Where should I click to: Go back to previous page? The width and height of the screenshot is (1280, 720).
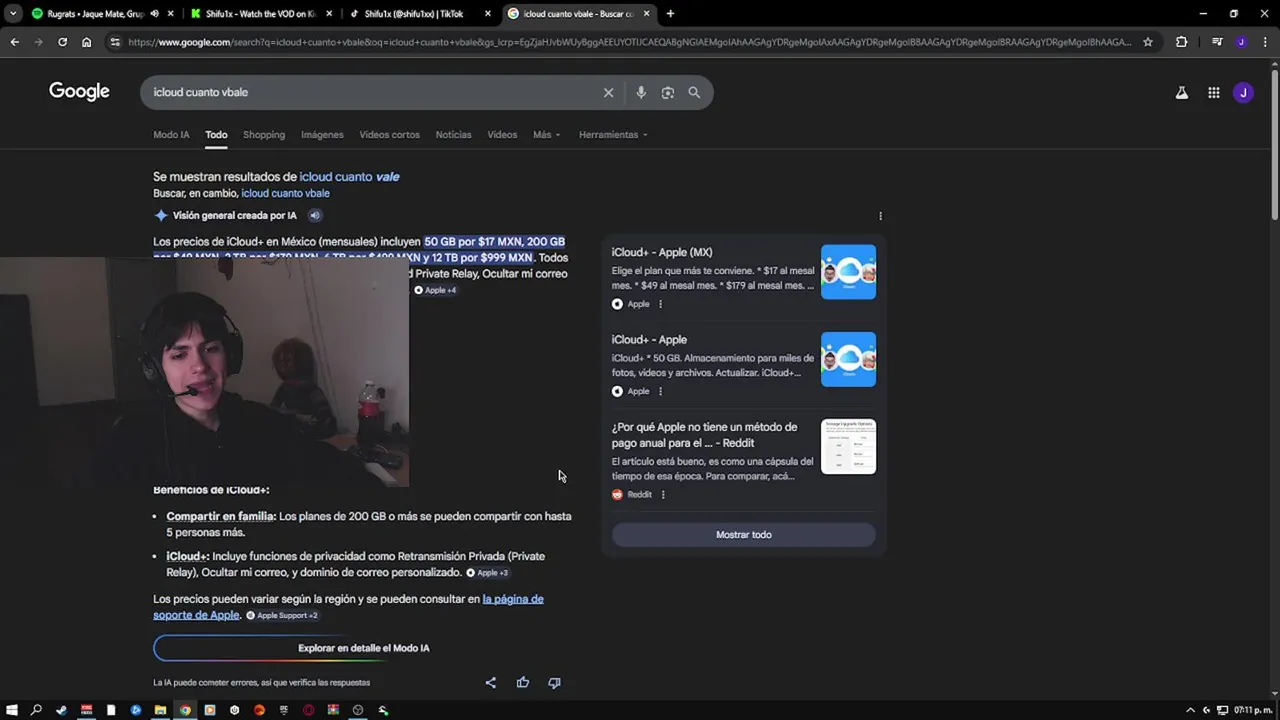click(x=14, y=42)
